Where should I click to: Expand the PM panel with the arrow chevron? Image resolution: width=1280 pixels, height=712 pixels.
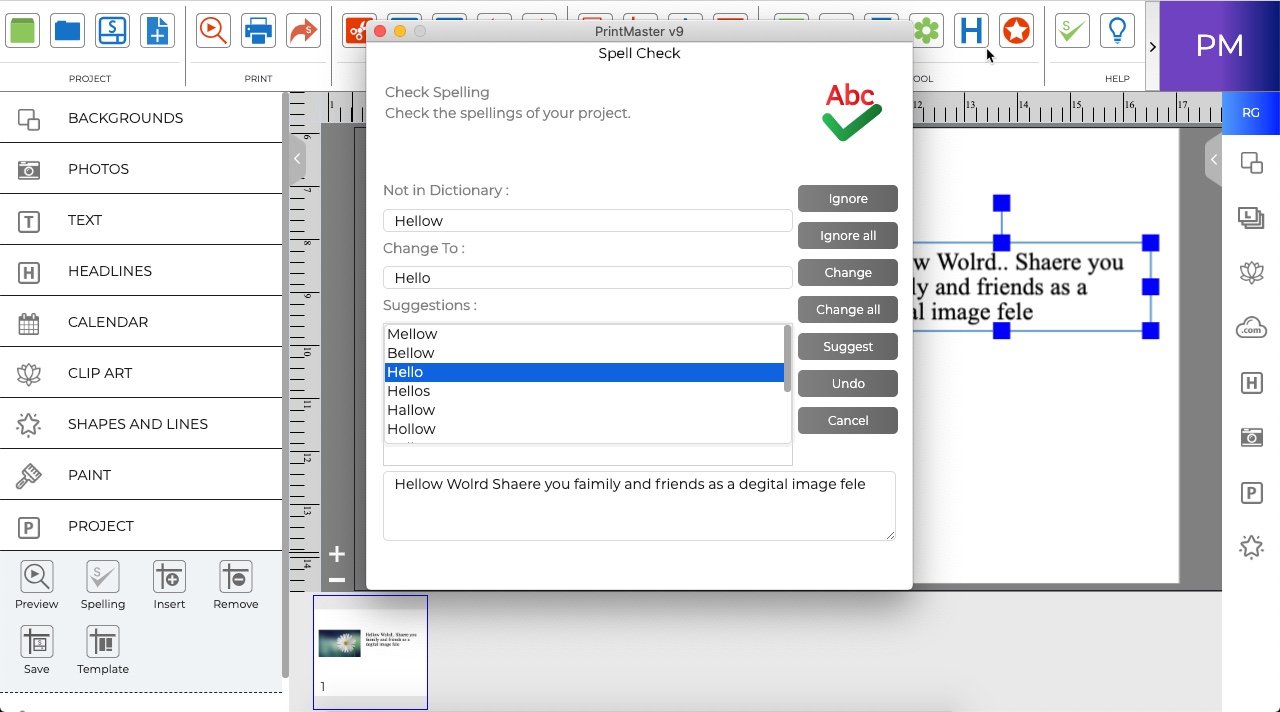(x=1152, y=46)
